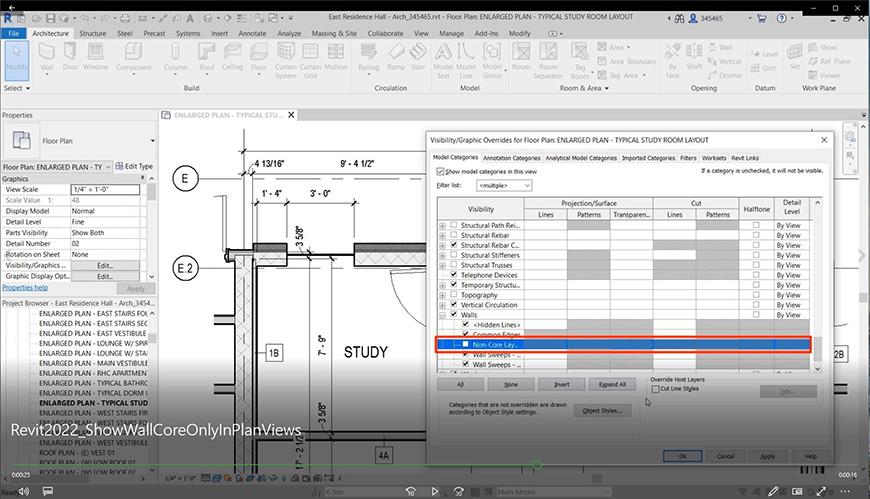
Task: Enable Halftone for the Structural Rebar row
Action: point(756,235)
